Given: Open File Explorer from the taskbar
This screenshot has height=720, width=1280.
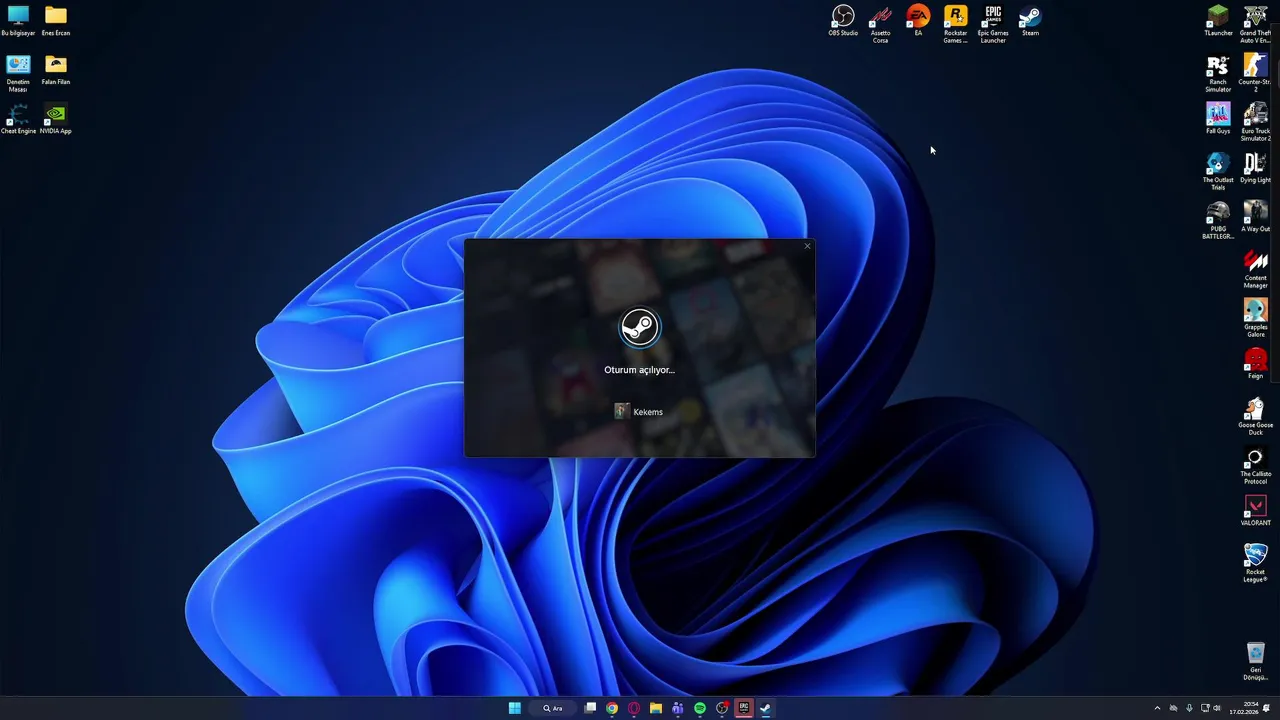Looking at the screenshot, I should (656, 708).
